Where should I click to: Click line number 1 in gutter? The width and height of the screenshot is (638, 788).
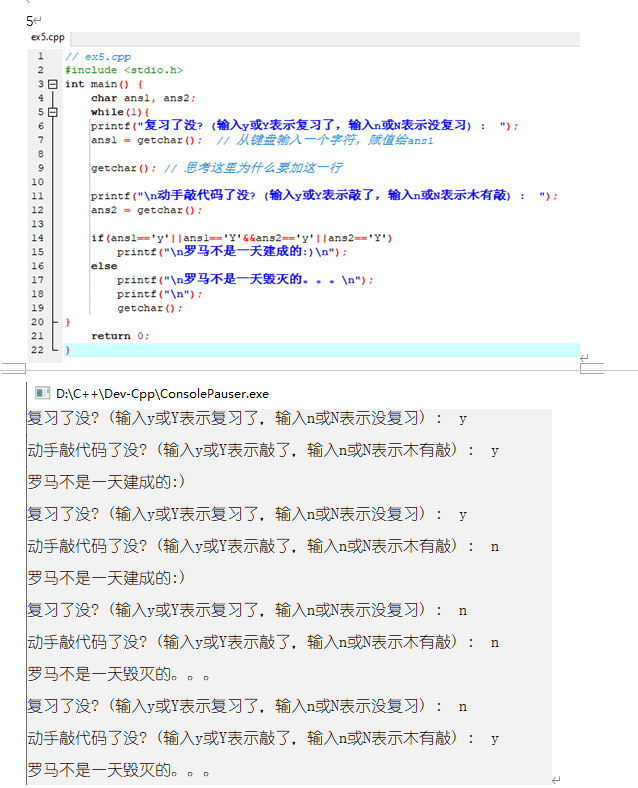(x=40, y=56)
